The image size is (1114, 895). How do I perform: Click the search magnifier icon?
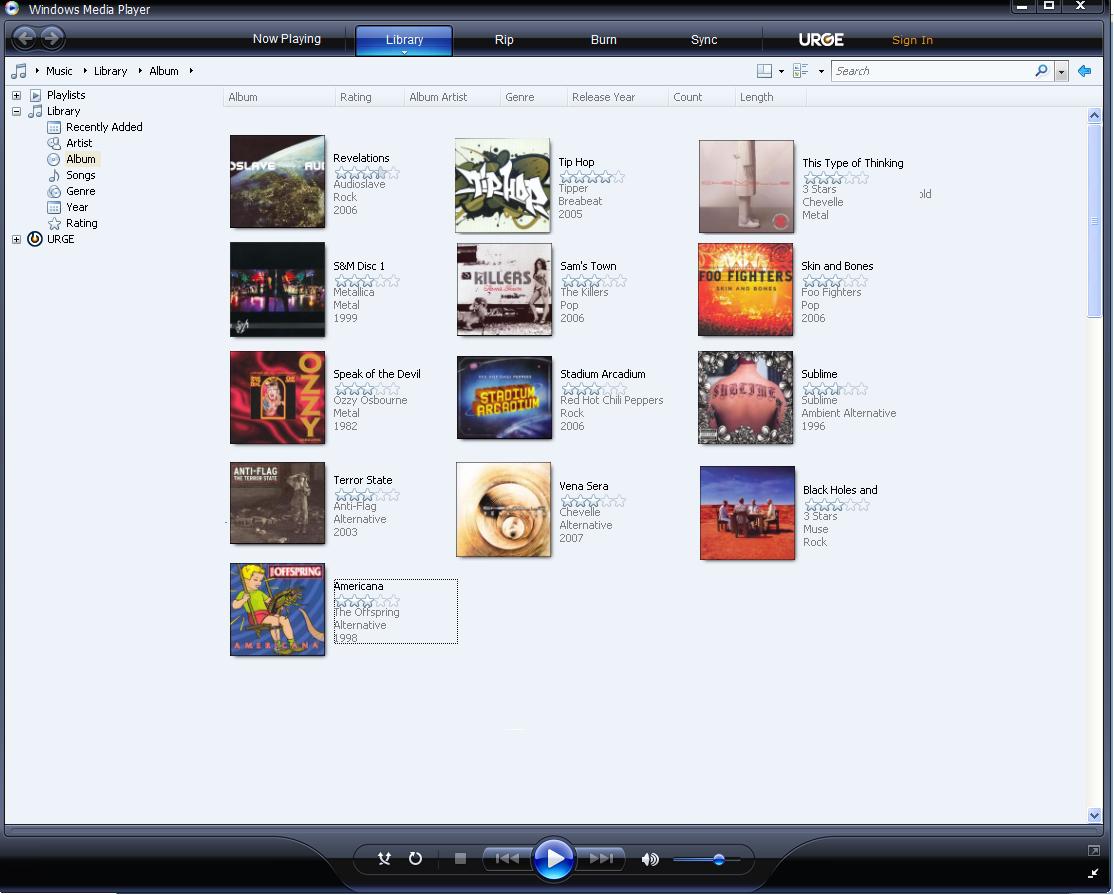(x=1042, y=70)
